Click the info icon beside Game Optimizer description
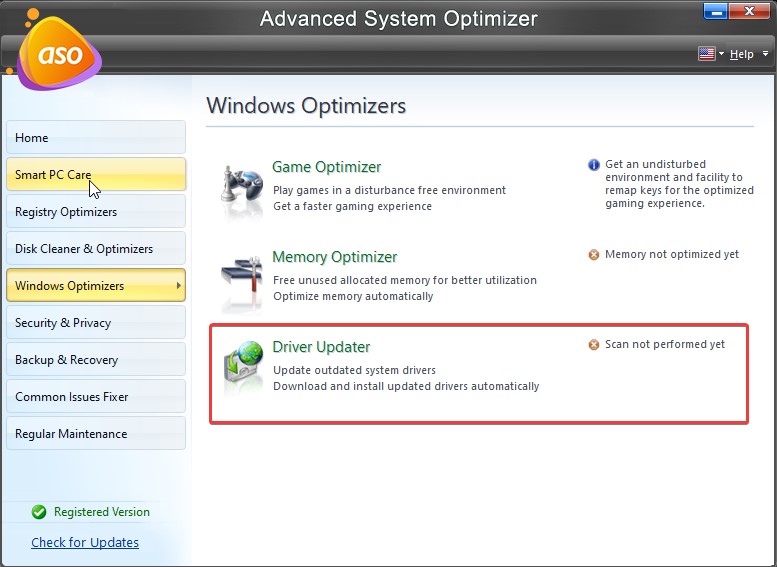 click(594, 165)
